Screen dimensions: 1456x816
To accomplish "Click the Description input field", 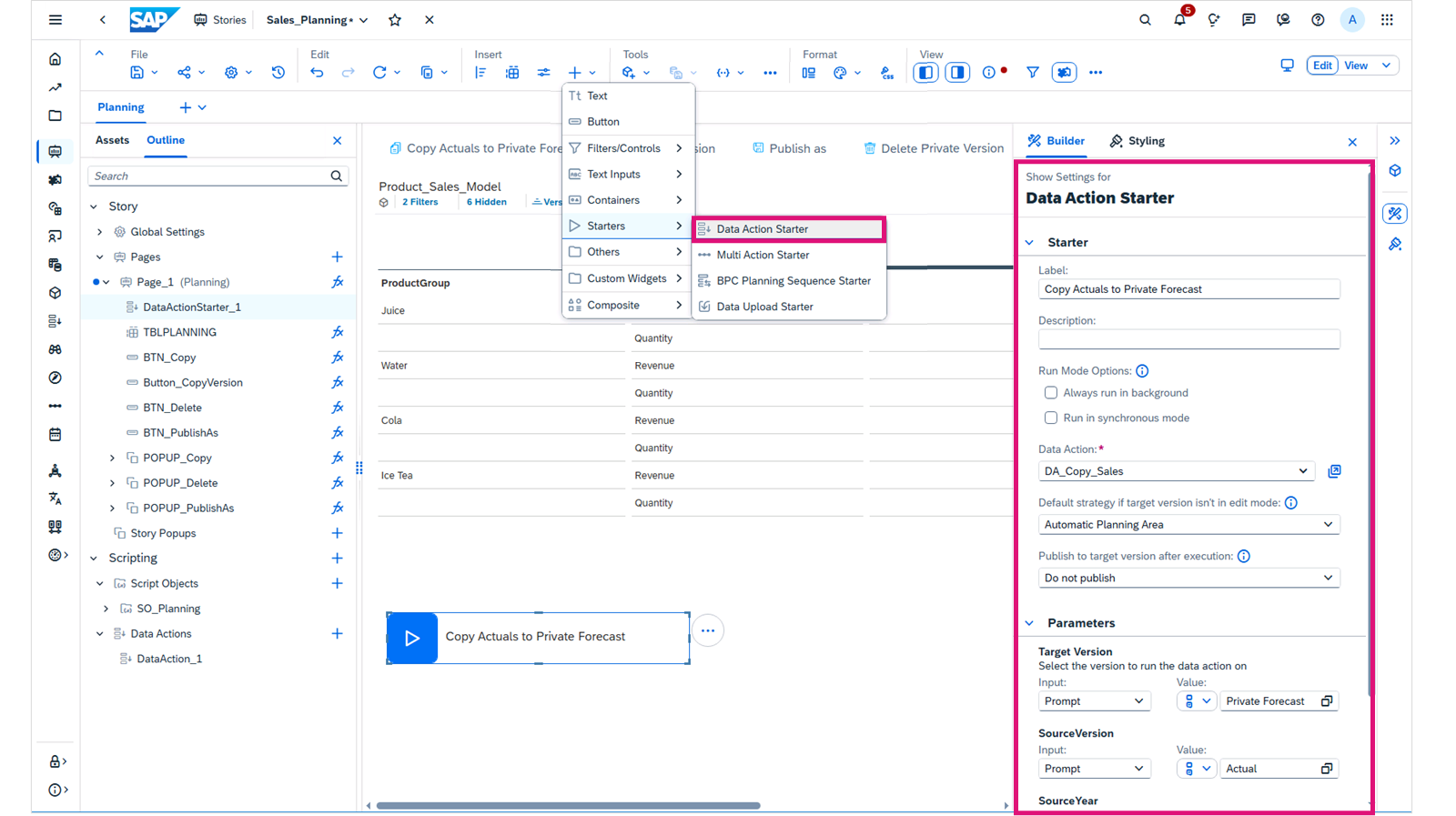I will 1188,339.
